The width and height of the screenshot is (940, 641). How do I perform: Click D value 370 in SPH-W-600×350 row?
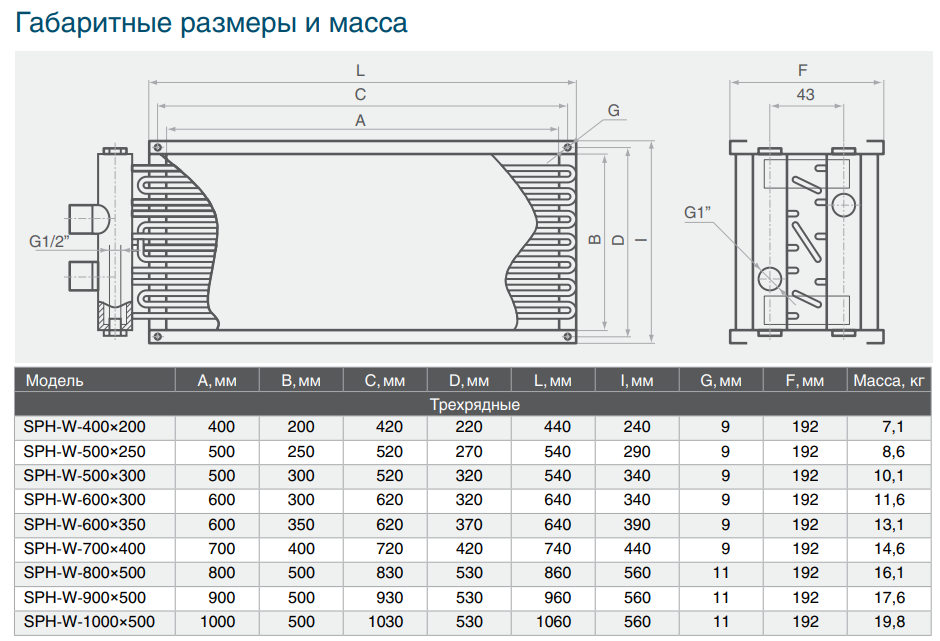(x=469, y=525)
